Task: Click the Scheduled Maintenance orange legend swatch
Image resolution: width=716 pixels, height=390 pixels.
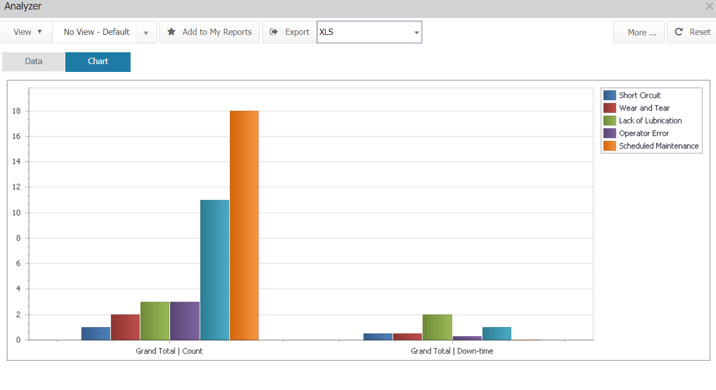Action: pos(610,146)
